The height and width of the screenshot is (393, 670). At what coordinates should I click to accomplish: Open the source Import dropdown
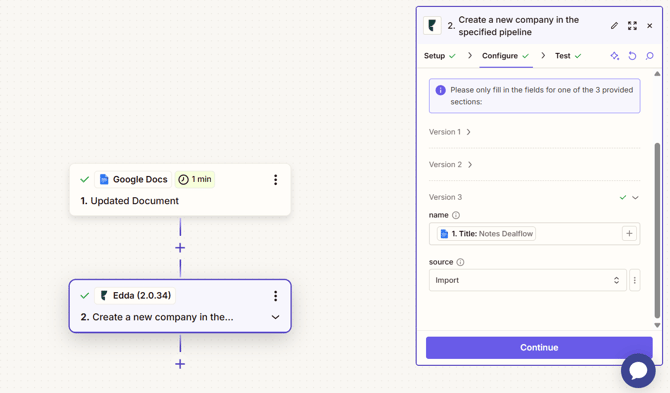528,280
